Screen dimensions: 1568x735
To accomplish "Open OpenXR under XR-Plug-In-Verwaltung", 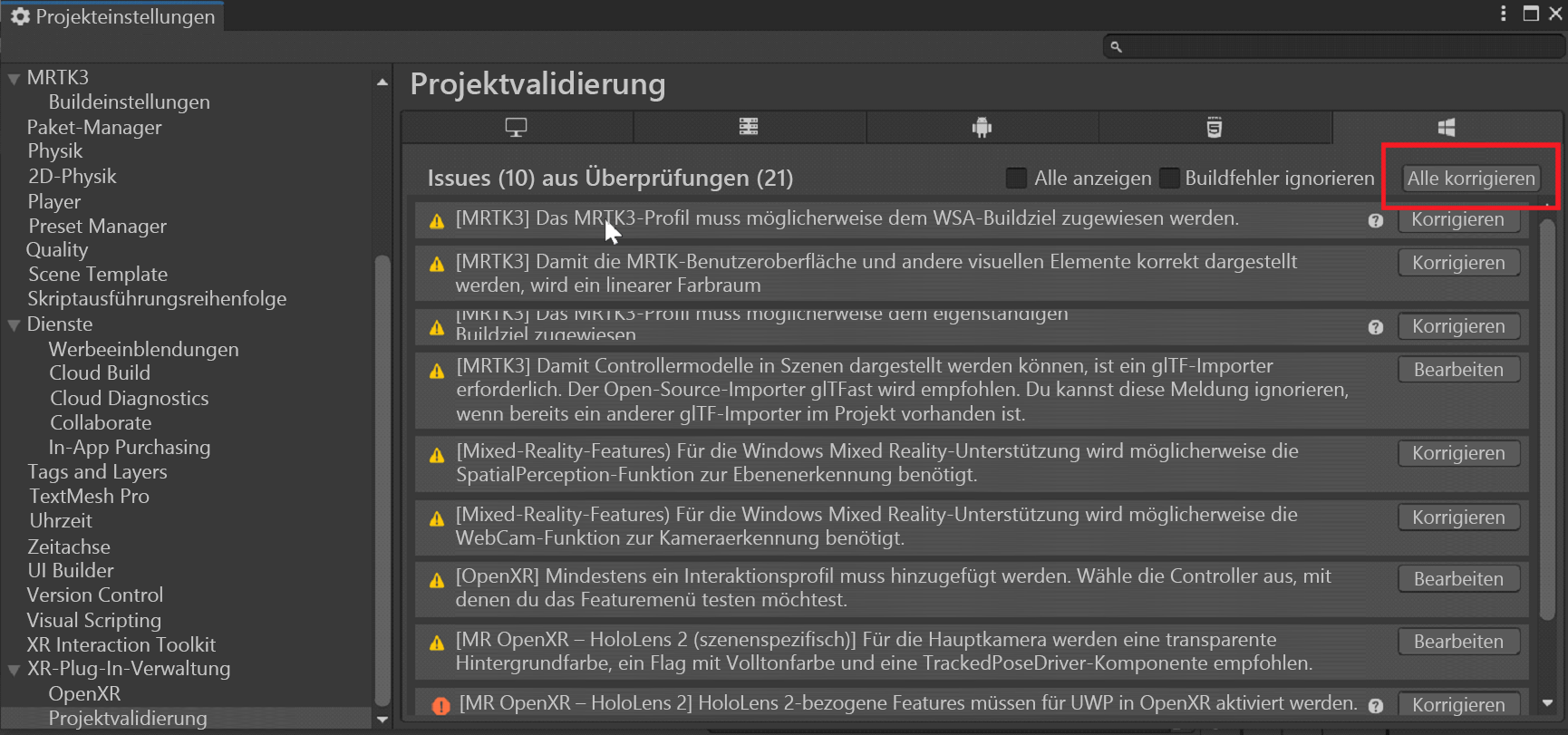I will point(84,694).
